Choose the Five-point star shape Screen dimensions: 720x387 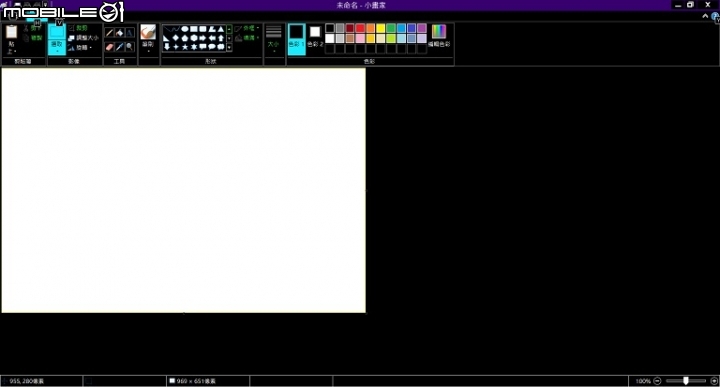[x=185, y=46]
